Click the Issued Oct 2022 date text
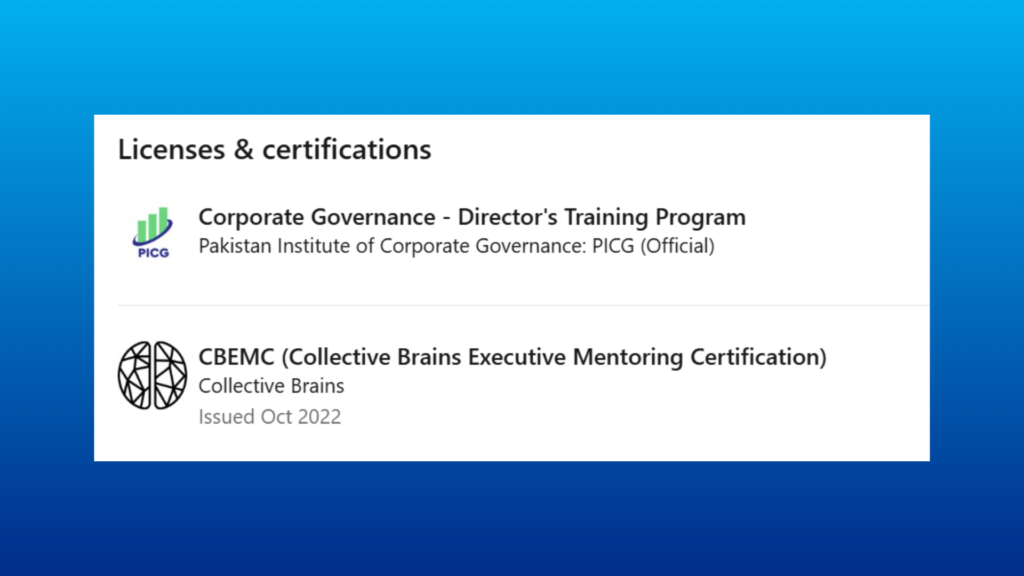This screenshot has height=576, width=1024. (269, 417)
